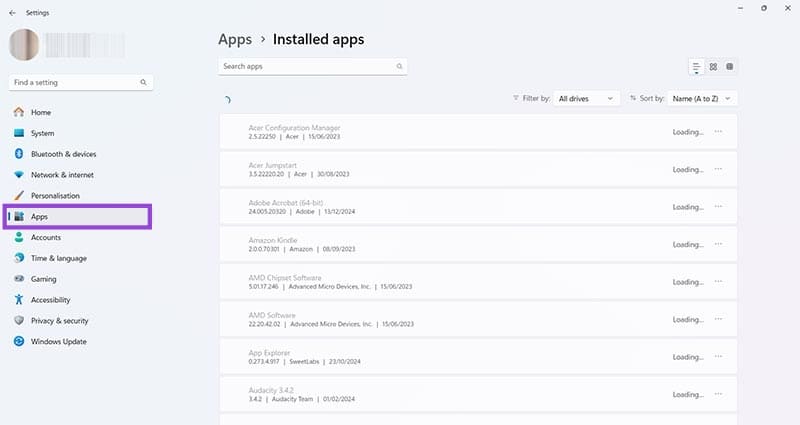Open more options for App Explorer

[718, 357]
